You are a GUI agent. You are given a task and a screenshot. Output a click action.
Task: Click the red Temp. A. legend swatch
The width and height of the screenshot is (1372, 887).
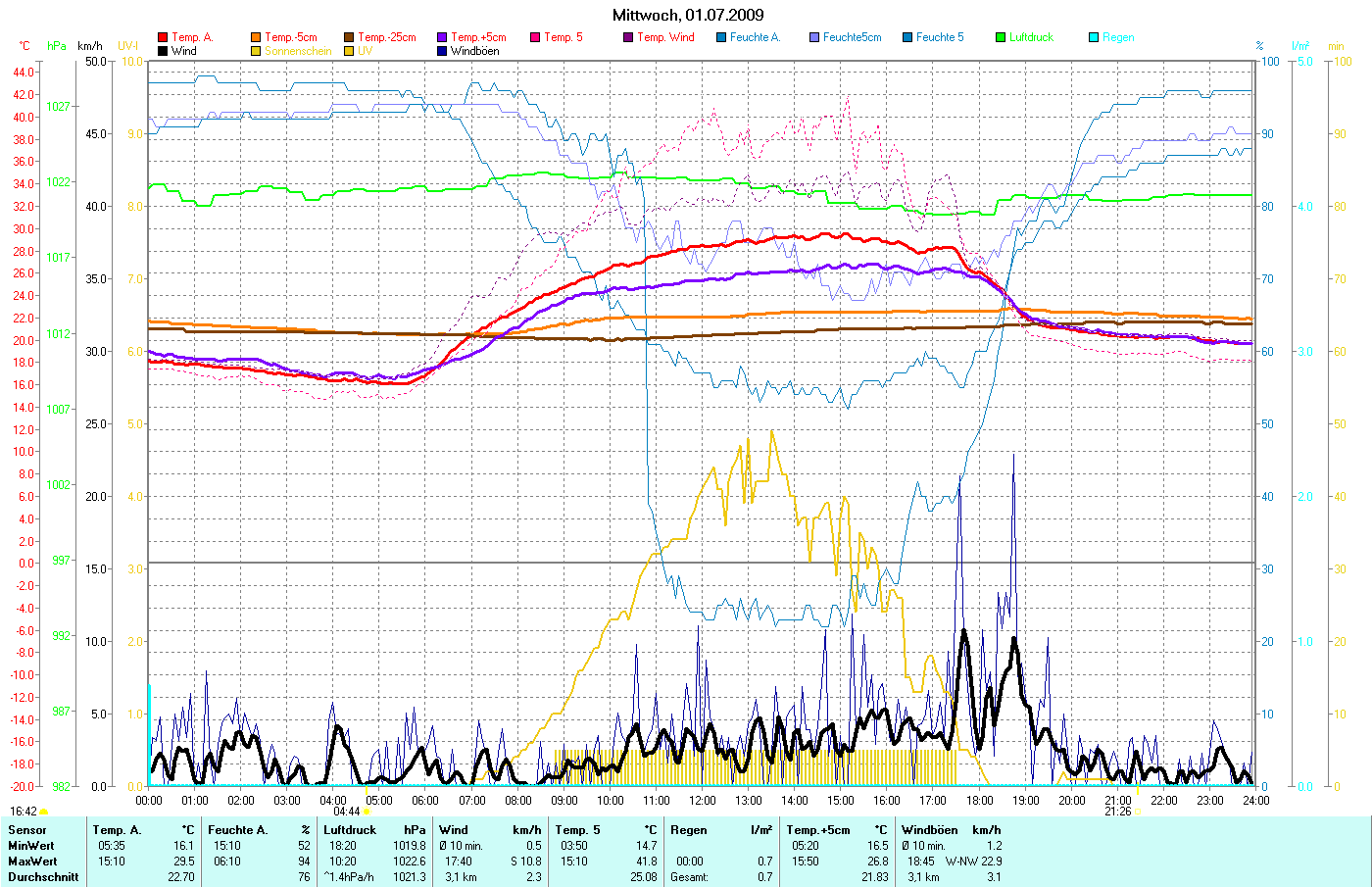(163, 37)
